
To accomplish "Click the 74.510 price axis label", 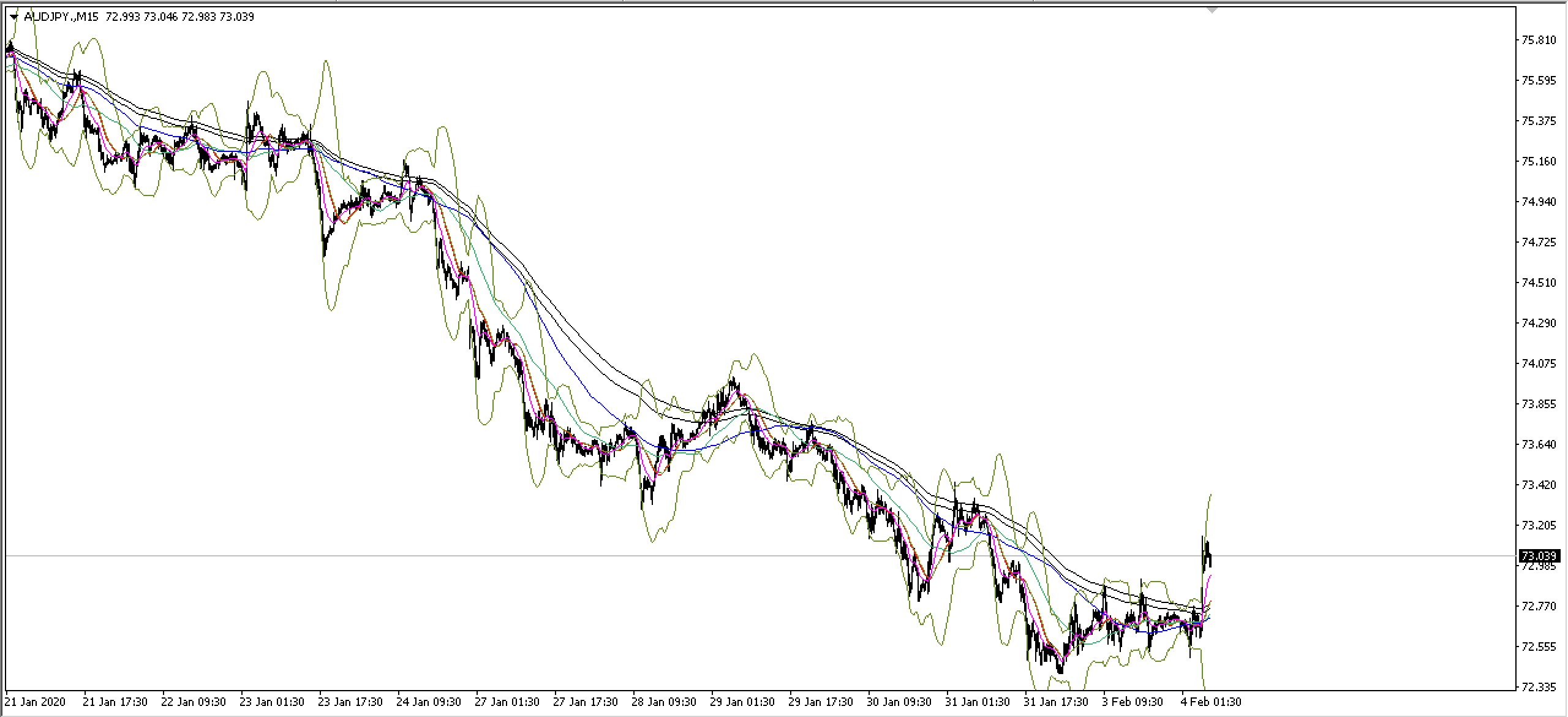I will tap(1538, 283).
